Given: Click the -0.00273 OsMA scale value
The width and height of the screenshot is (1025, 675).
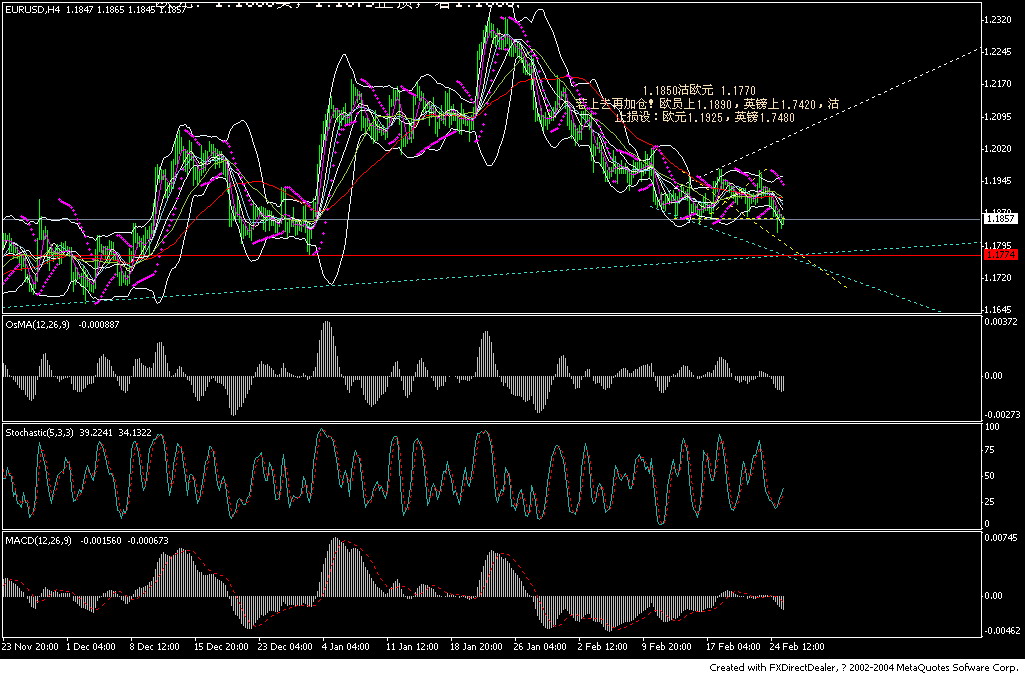Looking at the screenshot, I should [x=1003, y=414].
